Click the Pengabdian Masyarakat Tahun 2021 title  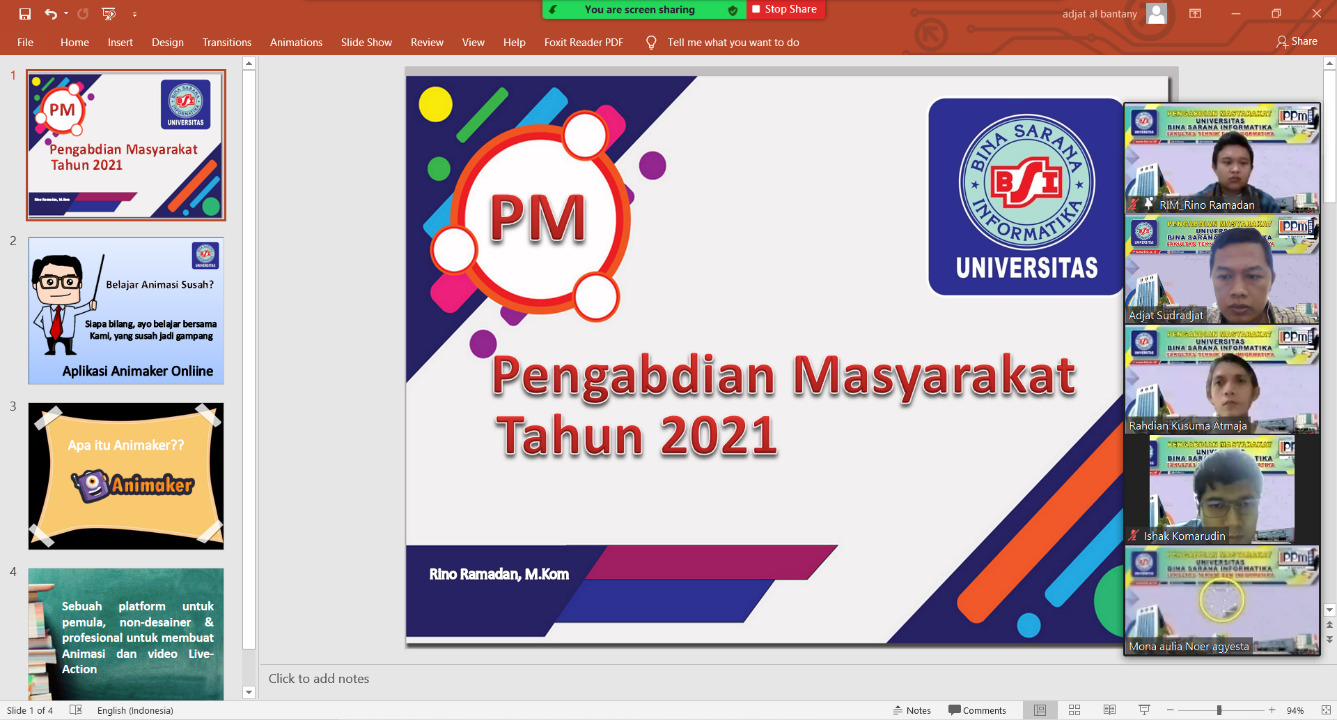[x=783, y=405]
